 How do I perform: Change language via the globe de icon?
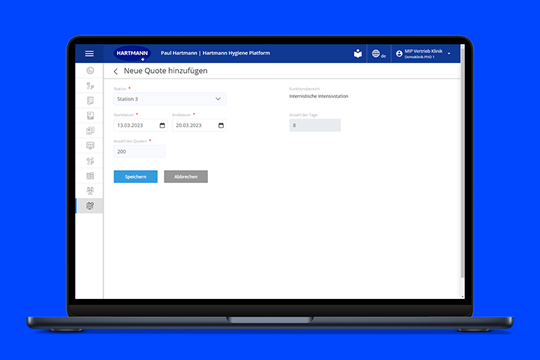378,54
